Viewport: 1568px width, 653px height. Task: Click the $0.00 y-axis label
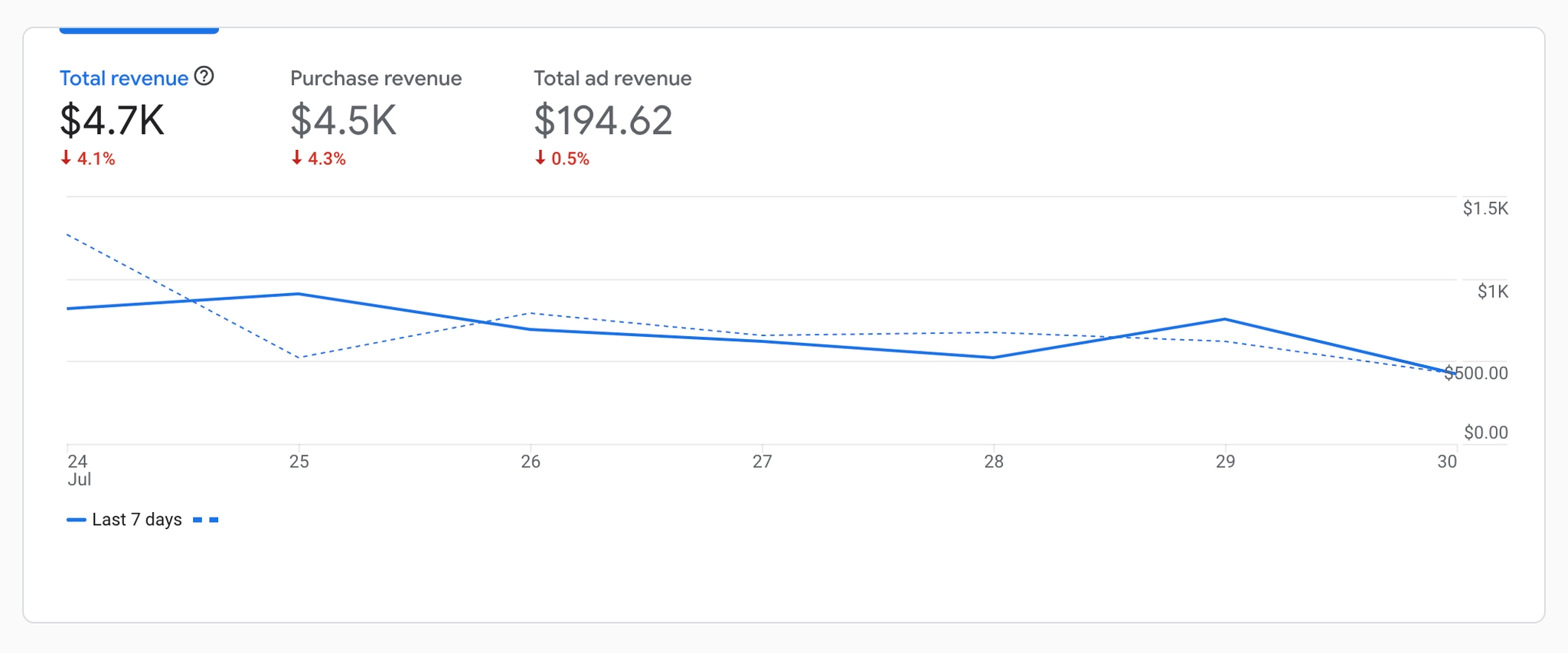click(1485, 433)
